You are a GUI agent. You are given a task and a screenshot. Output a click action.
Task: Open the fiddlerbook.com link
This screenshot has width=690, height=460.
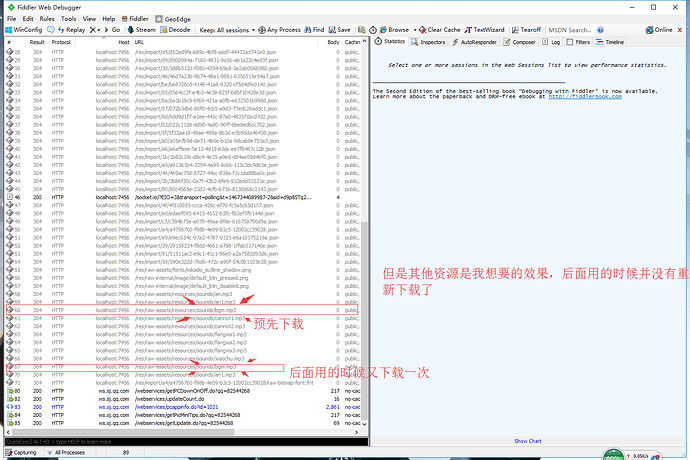(x=585, y=96)
